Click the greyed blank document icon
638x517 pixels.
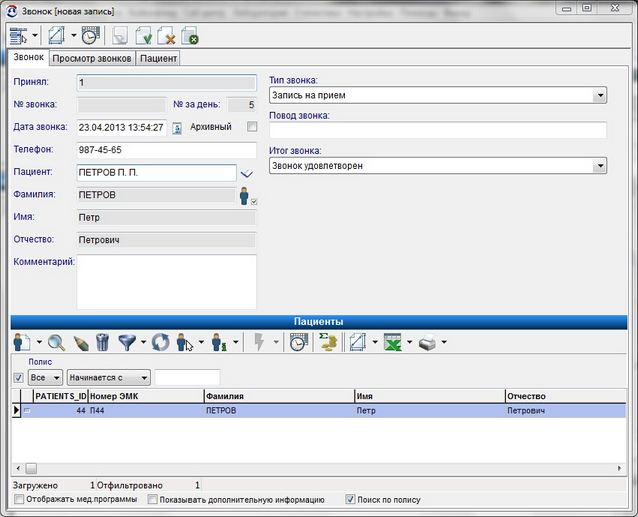point(120,36)
